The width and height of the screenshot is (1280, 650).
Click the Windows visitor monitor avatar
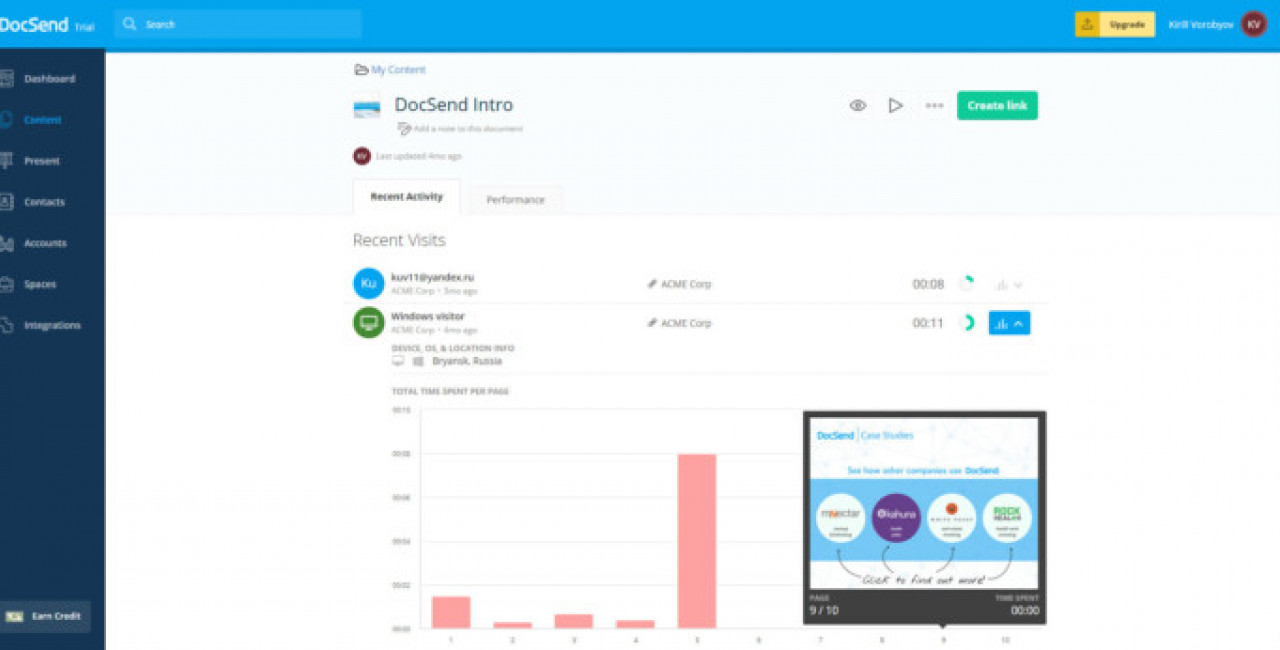[x=369, y=323]
